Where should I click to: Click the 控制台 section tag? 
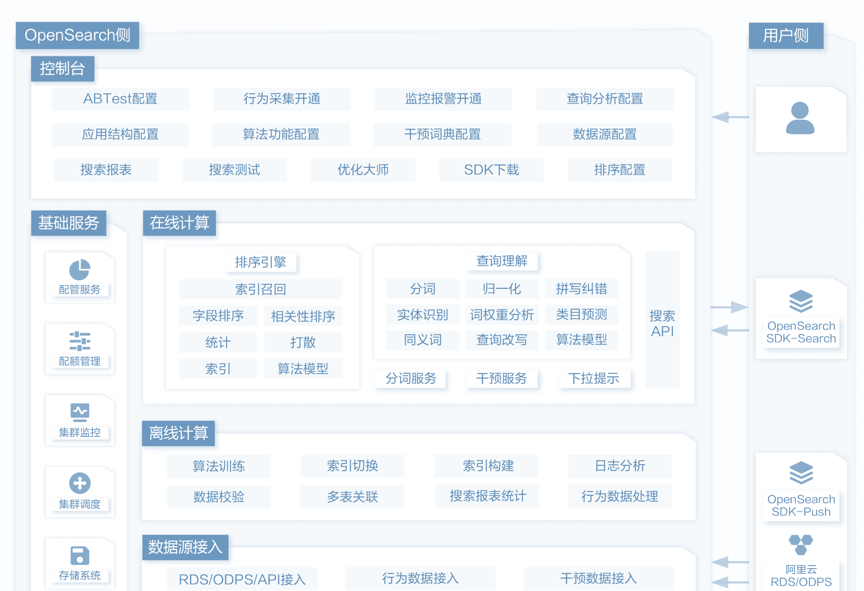(62, 69)
